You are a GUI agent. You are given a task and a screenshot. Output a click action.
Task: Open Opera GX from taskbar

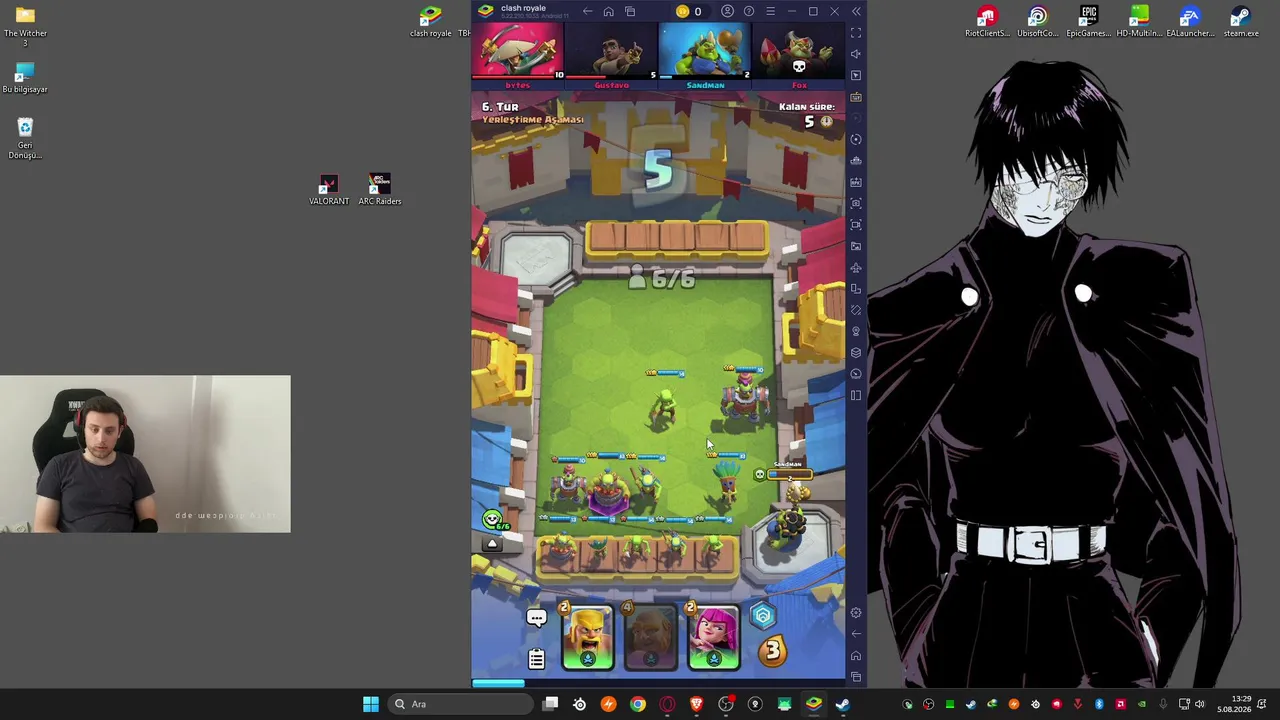[x=667, y=704]
